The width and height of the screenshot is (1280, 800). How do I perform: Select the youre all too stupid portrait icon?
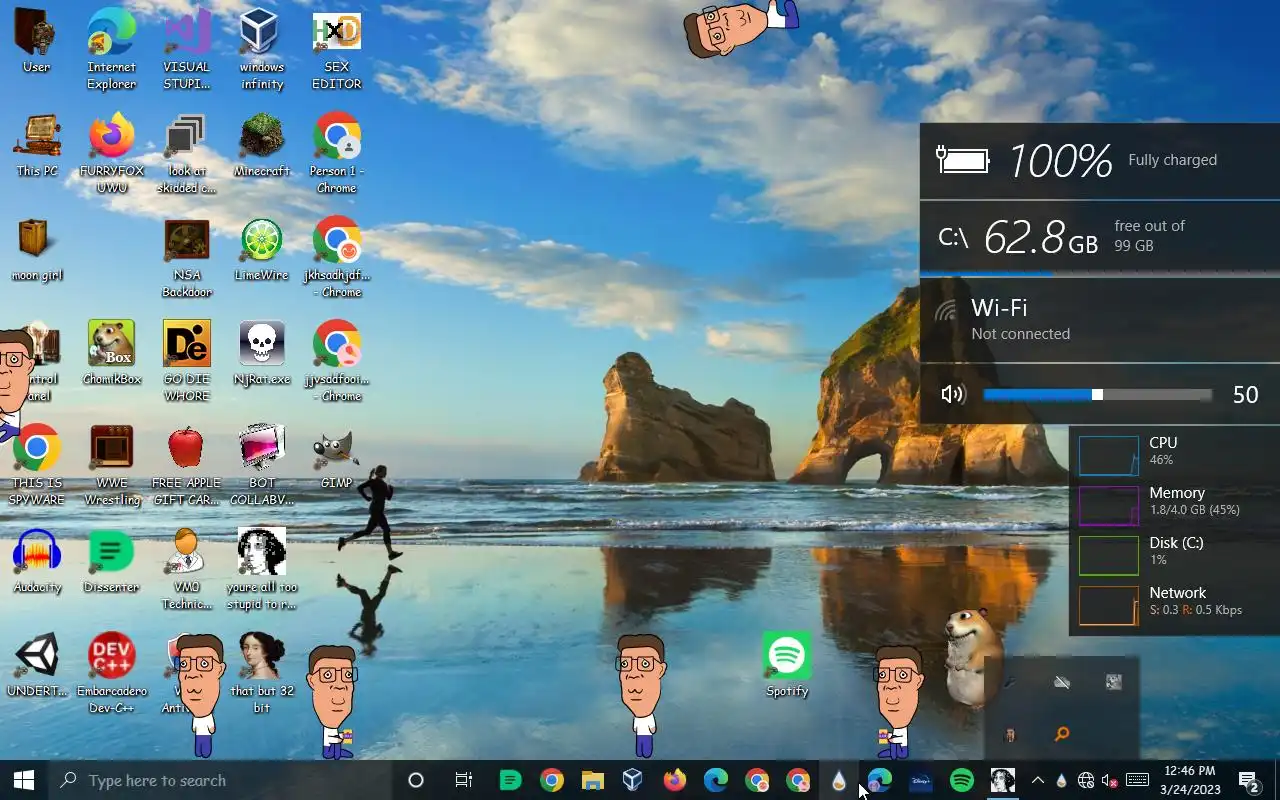[262, 569]
